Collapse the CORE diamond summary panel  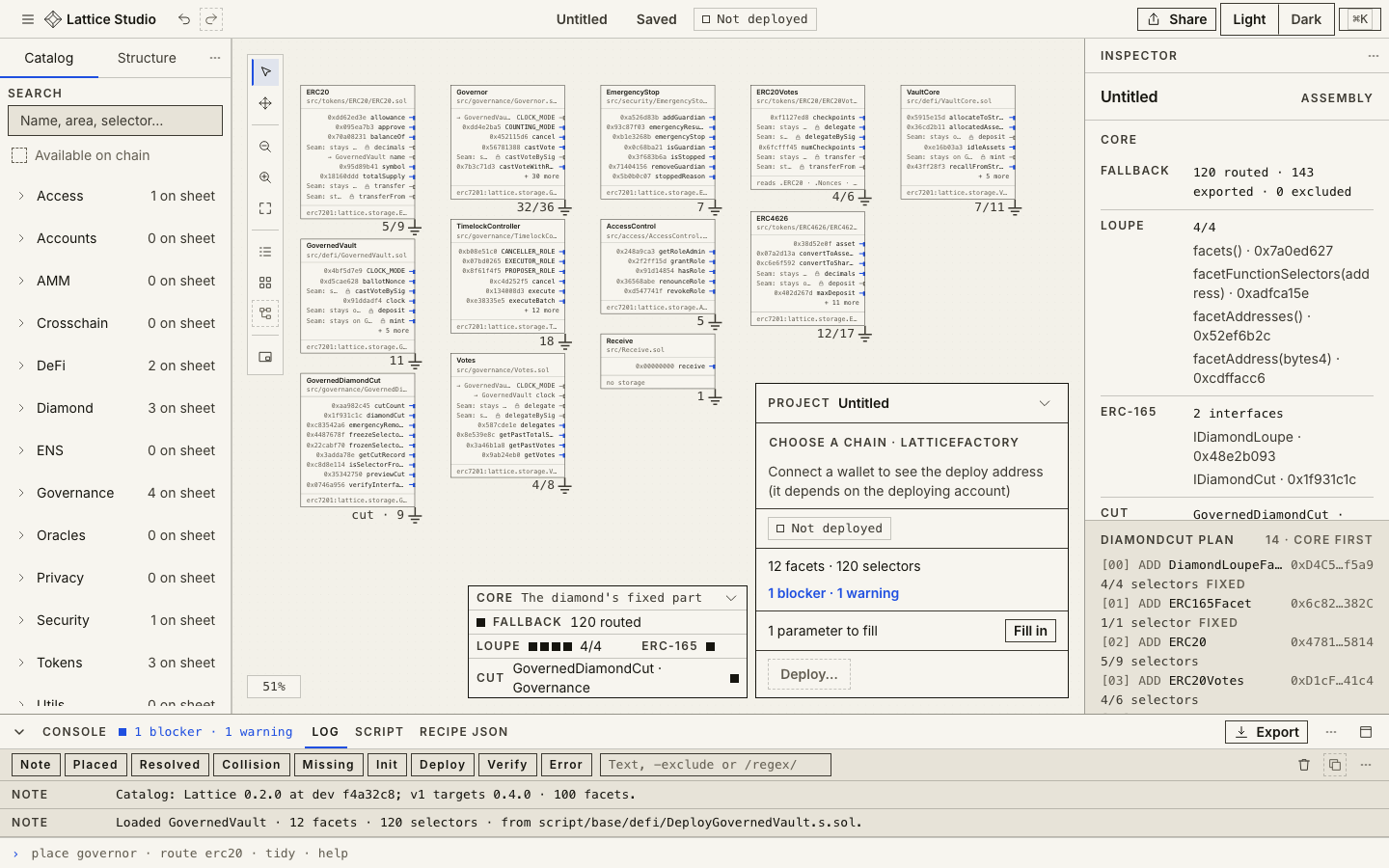click(x=731, y=598)
